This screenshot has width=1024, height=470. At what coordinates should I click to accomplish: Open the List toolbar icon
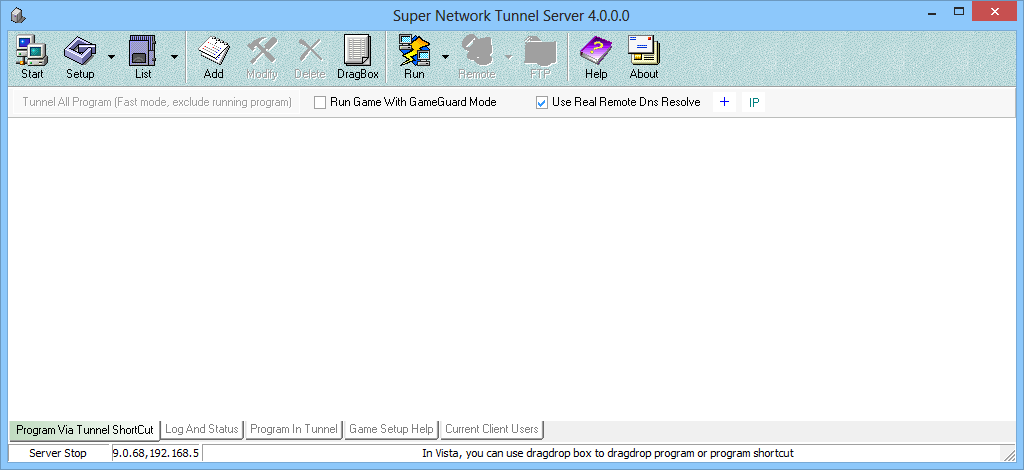143,57
